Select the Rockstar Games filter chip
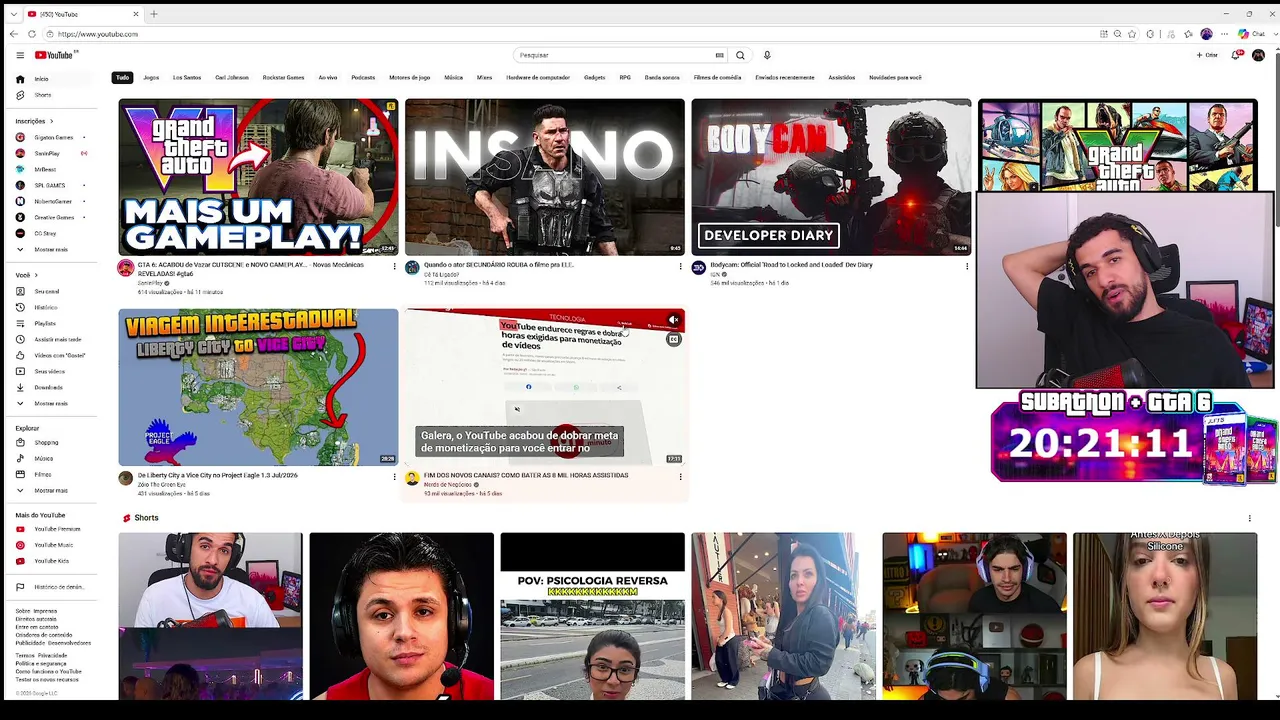The height and width of the screenshot is (720, 1280). pyautogui.click(x=283, y=77)
